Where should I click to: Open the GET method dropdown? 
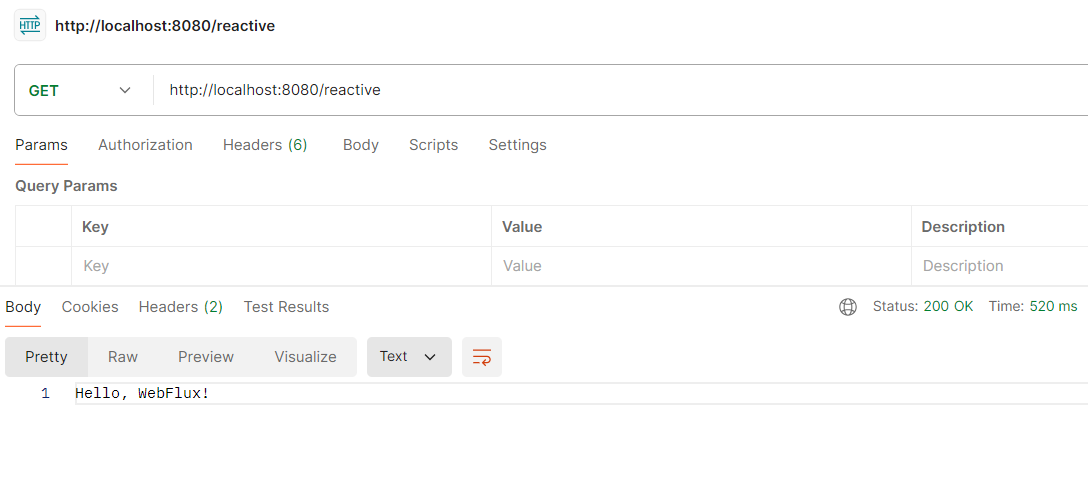point(81,90)
